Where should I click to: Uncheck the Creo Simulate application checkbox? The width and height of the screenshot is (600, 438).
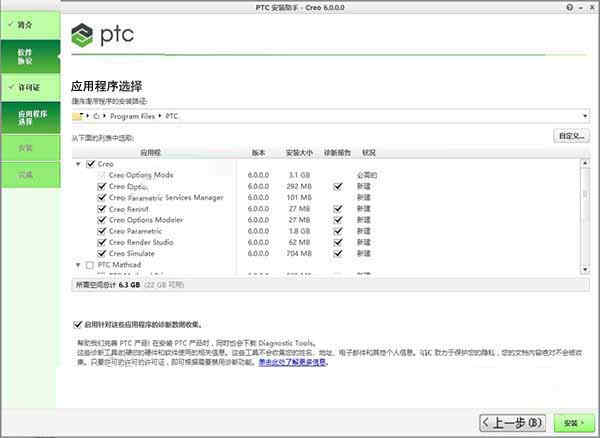(x=102, y=253)
